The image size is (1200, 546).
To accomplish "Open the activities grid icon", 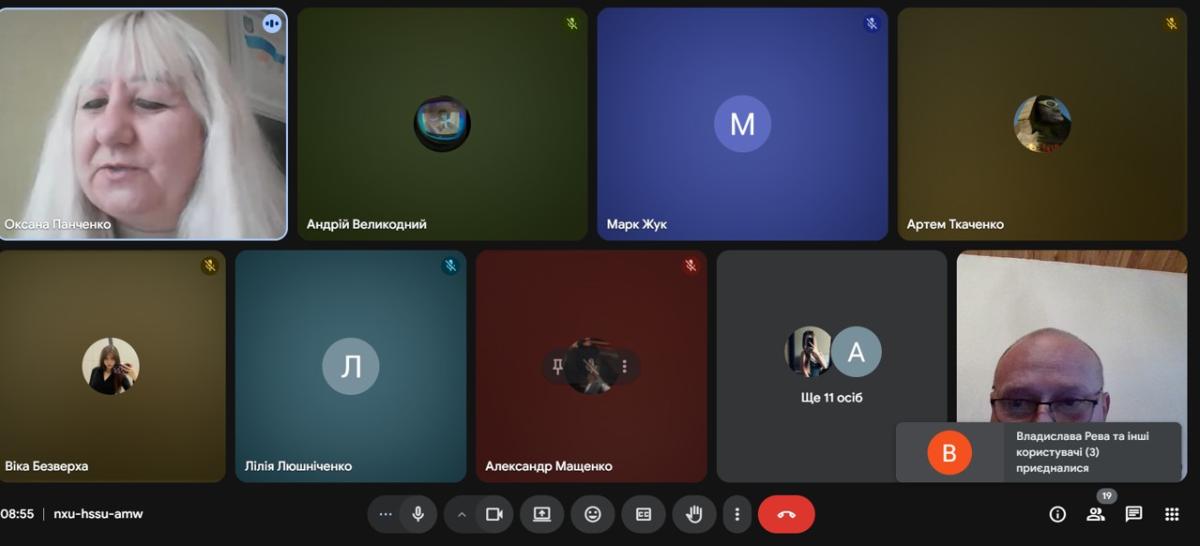I will pos(1172,514).
